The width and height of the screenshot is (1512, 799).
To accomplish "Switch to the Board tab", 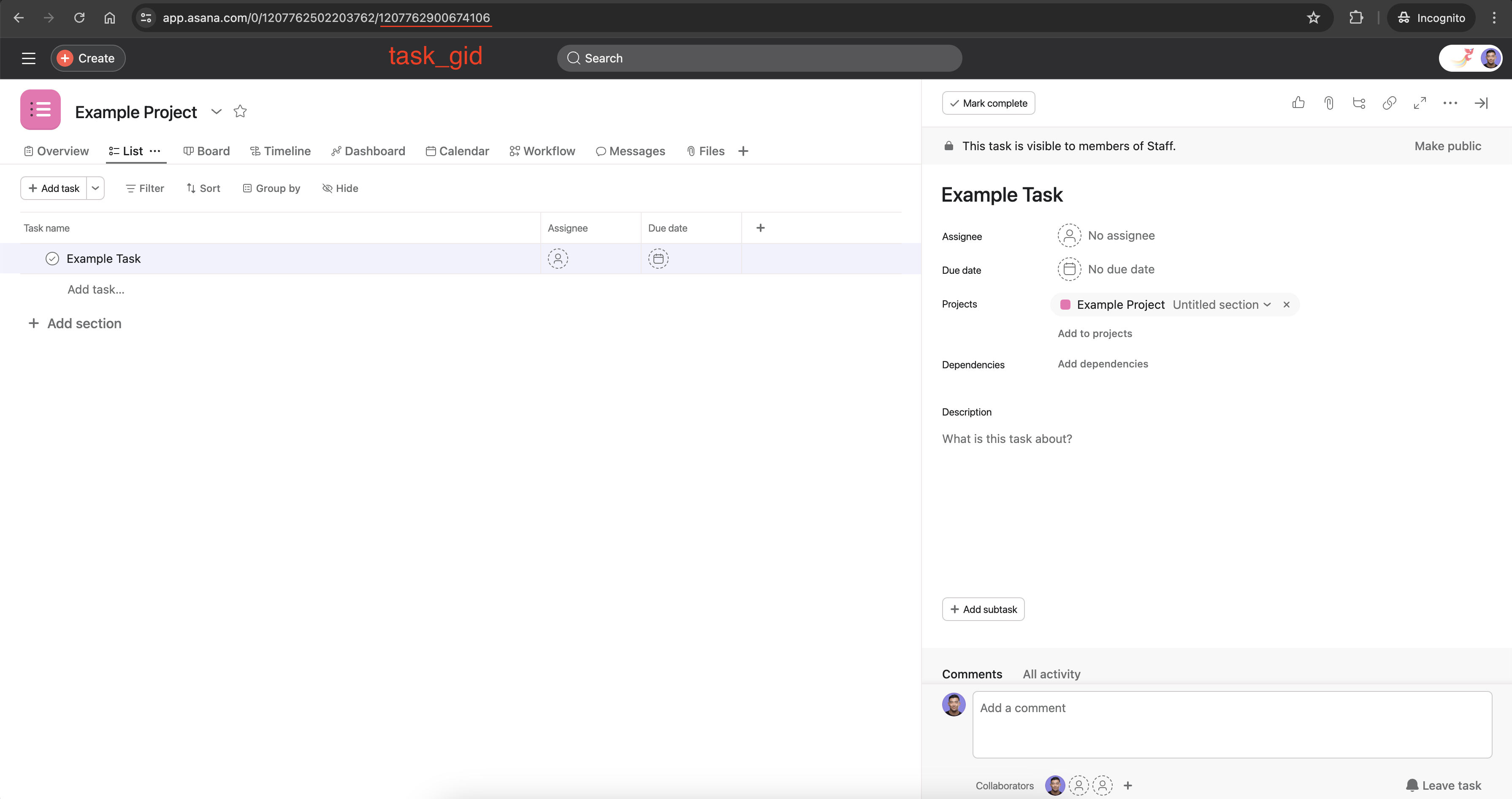I will pos(206,151).
